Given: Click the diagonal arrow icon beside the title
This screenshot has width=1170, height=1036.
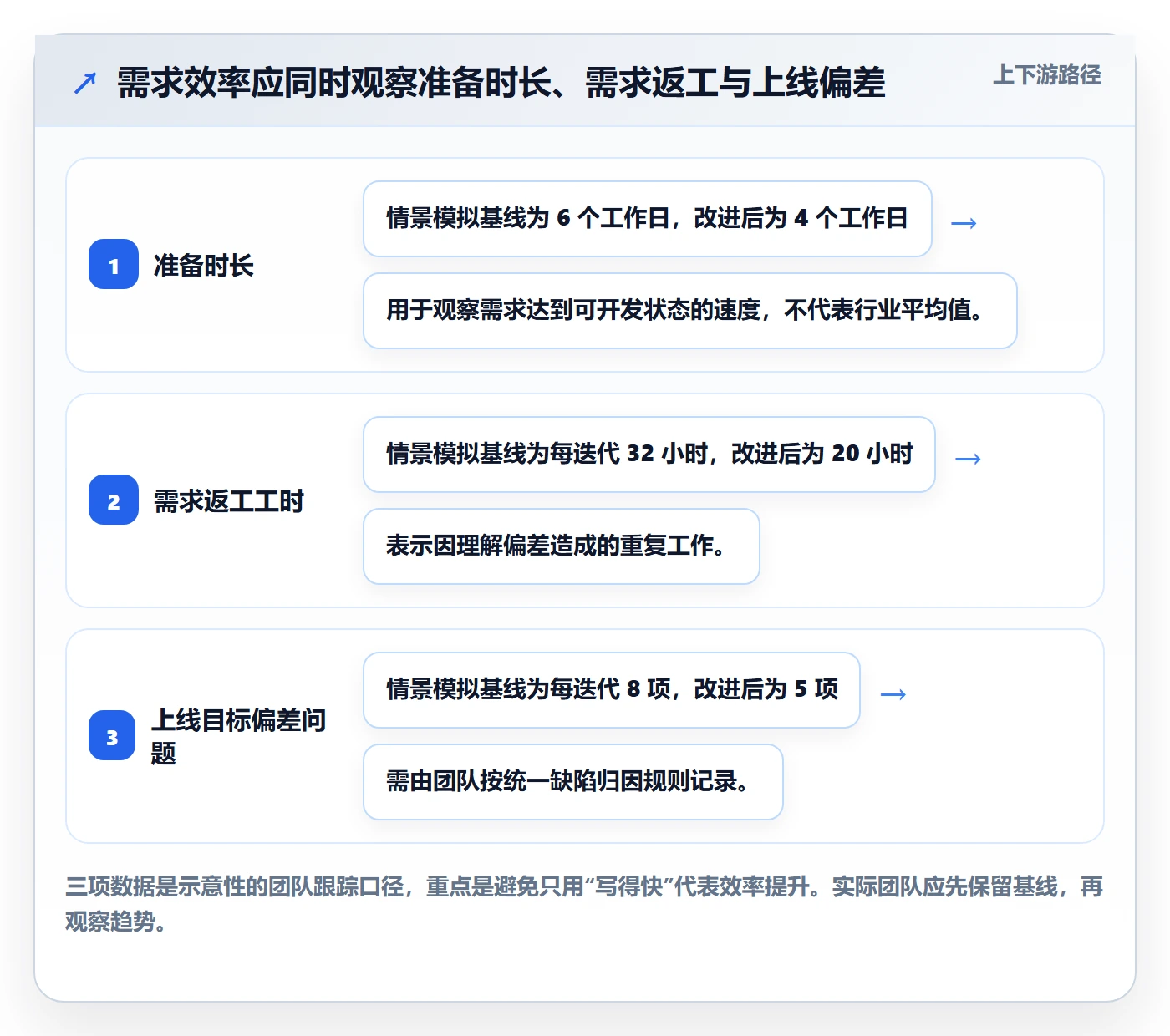Looking at the screenshot, I should pos(85,83).
